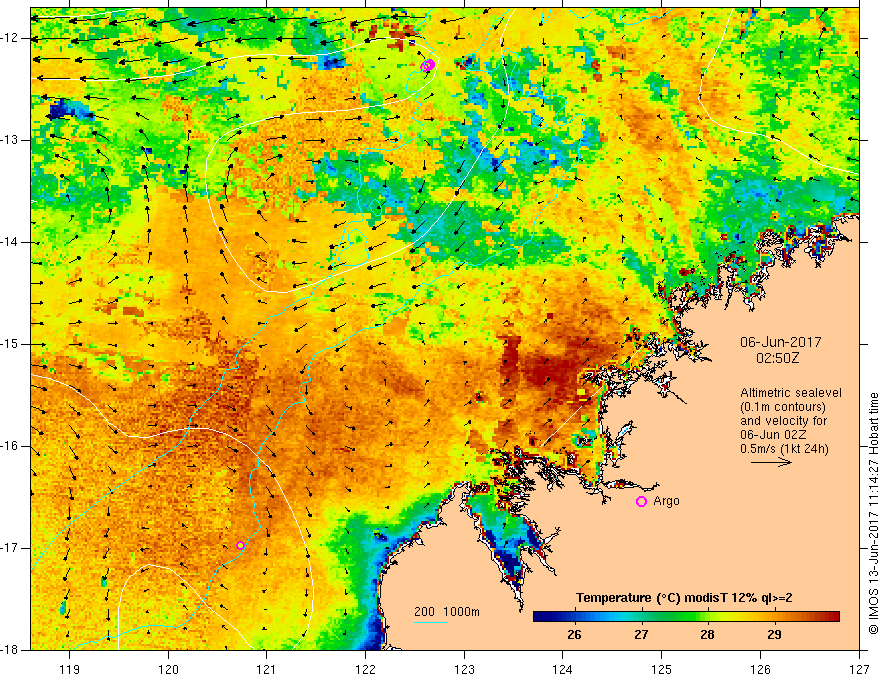This screenshot has width=880, height=680.
Task: Click the 0.5m/s velocity scale arrow
Action: 771,462
